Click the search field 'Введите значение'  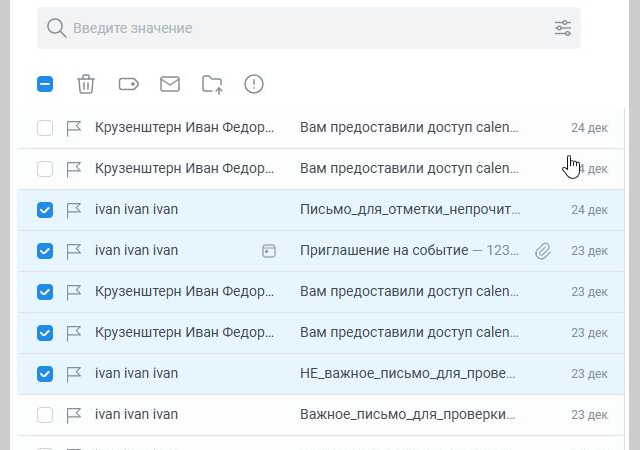[x=309, y=28]
